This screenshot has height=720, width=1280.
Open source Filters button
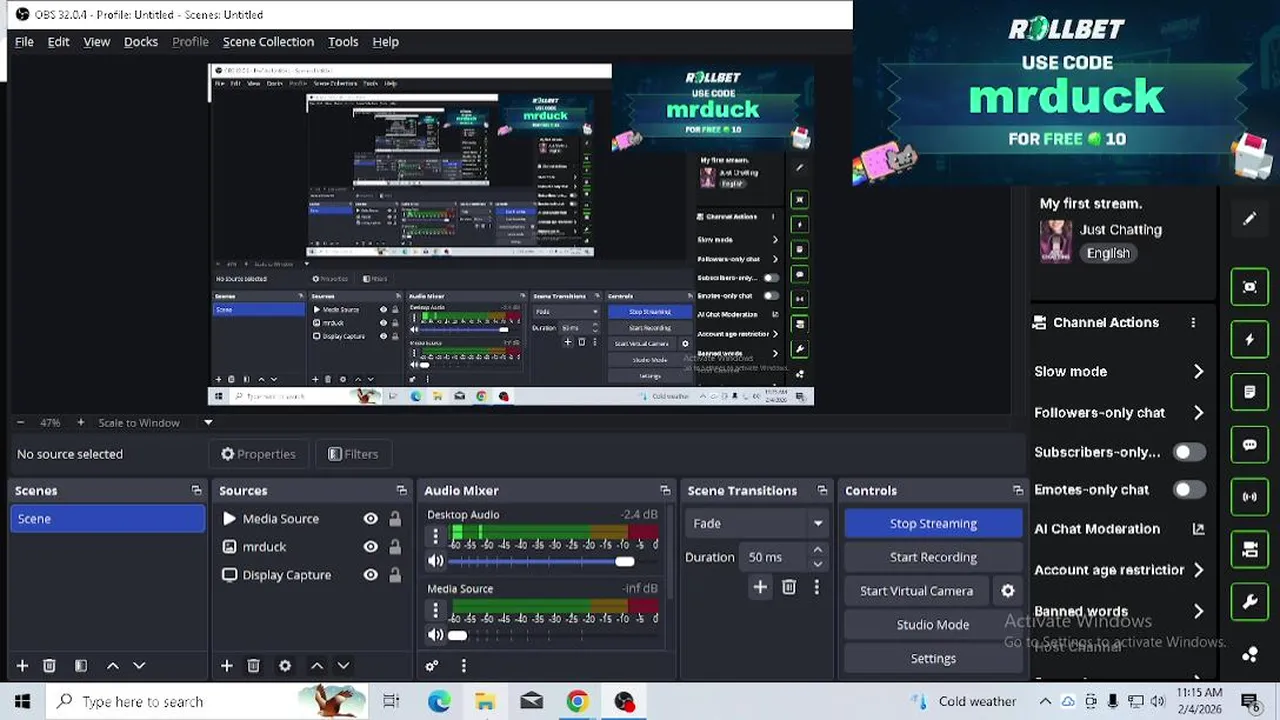pyautogui.click(x=353, y=454)
